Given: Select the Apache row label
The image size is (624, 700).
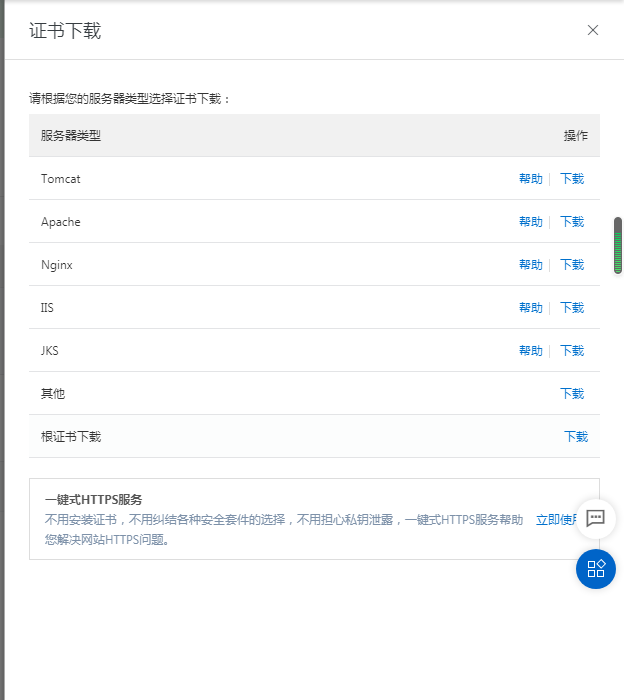Looking at the screenshot, I should pyautogui.click(x=61, y=222).
